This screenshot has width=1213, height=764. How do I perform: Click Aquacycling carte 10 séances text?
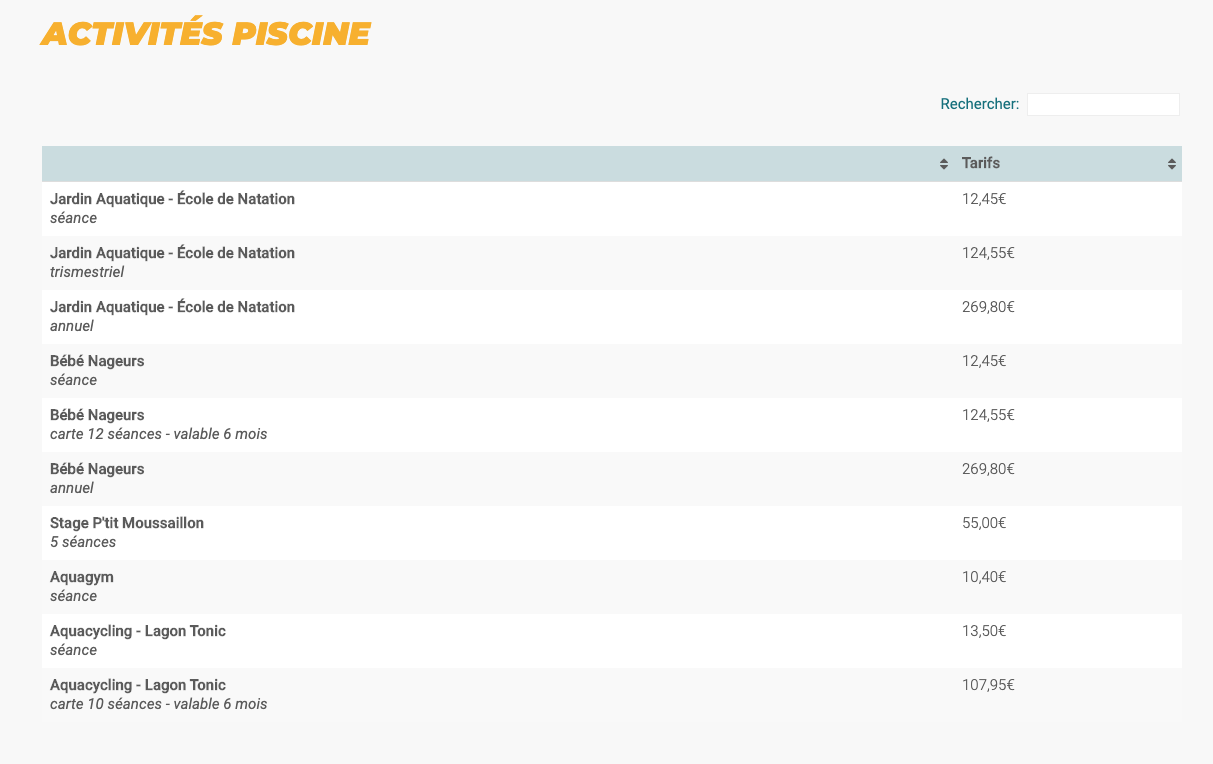(158, 704)
